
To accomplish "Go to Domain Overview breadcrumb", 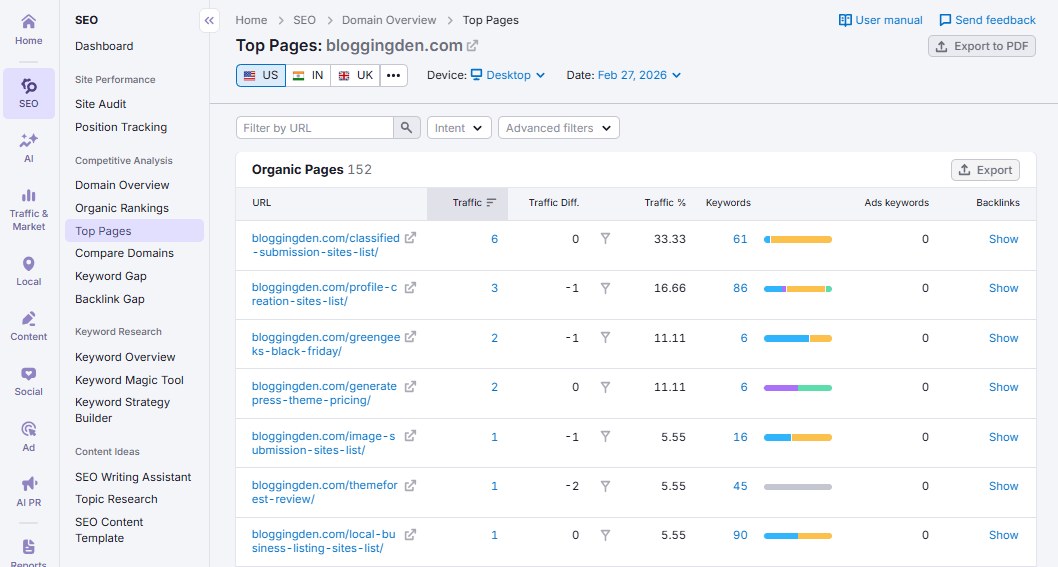I will pos(389,20).
